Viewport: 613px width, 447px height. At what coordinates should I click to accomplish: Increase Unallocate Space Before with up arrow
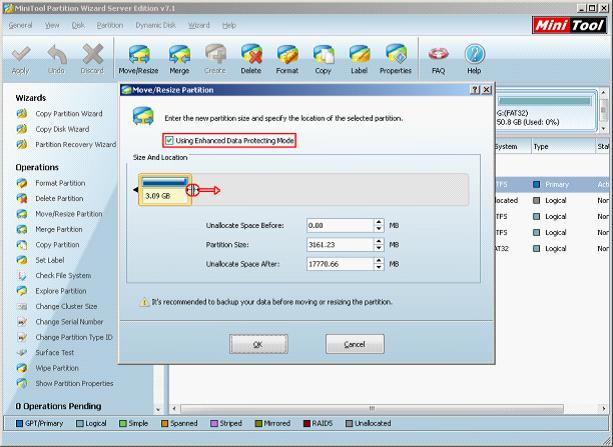378,222
